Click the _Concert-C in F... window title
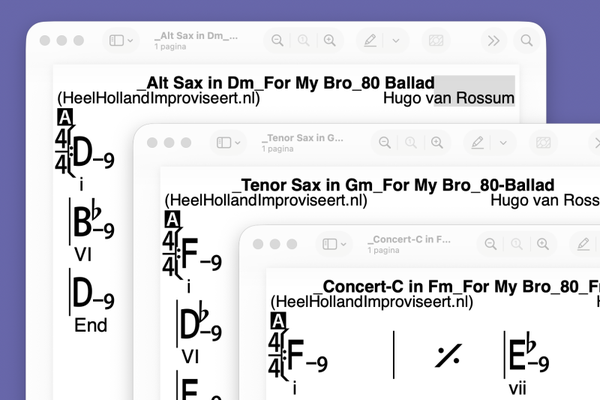Image resolution: width=600 pixels, height=400 pixels. (409, 239)
